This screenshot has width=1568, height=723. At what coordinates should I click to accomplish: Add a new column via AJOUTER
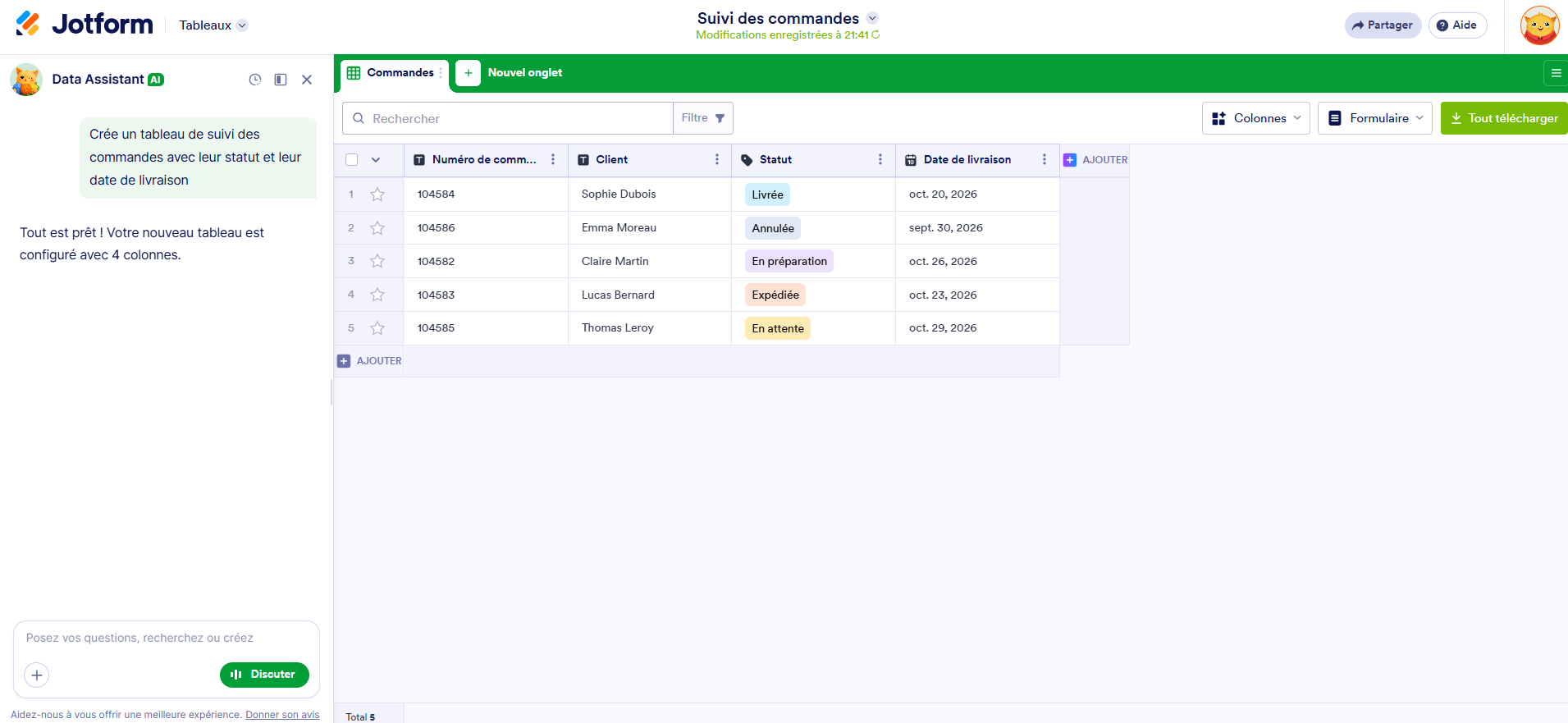coord(1095,160)
